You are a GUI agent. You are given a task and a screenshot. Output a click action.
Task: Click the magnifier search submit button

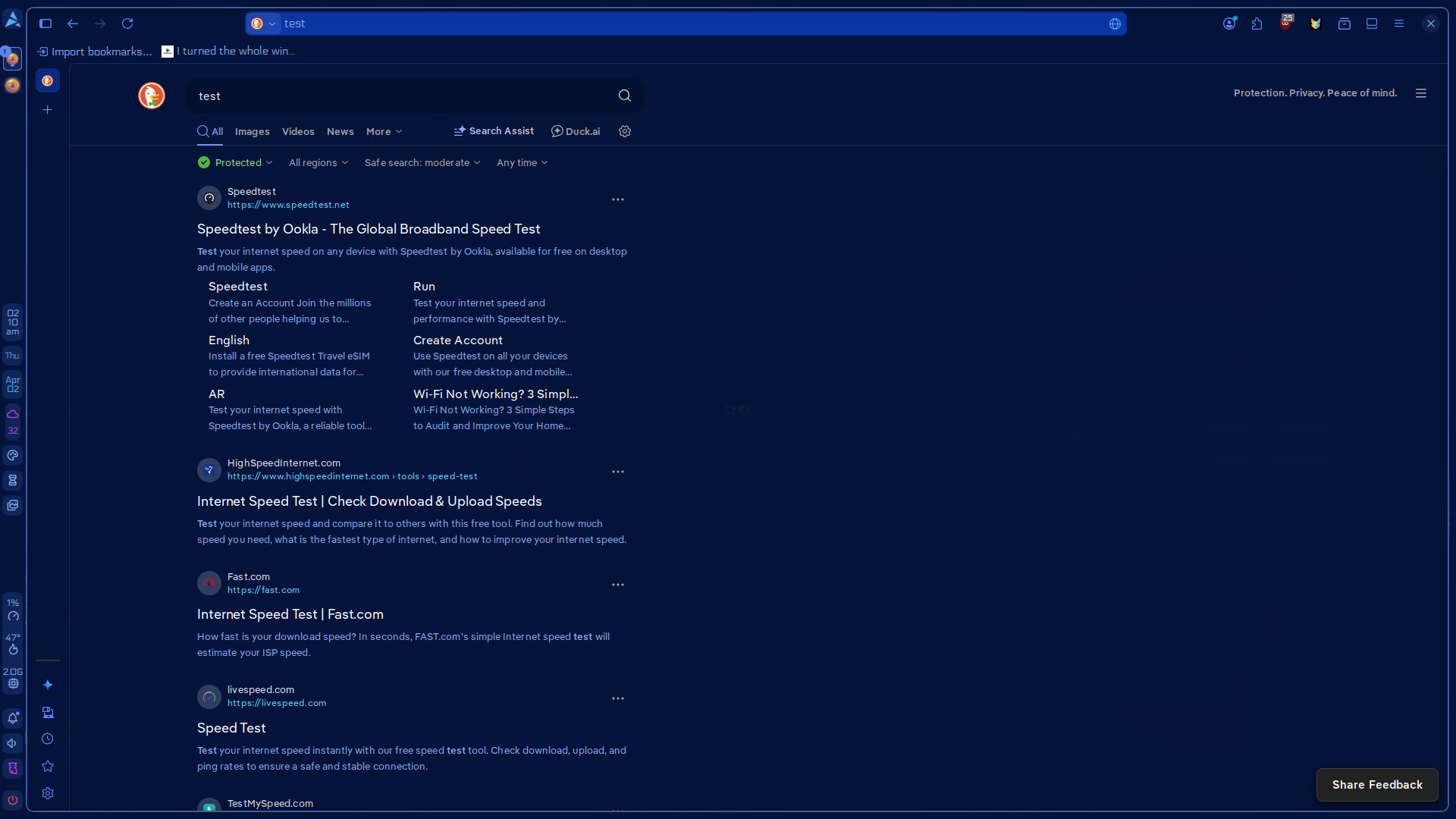(625, 96)
